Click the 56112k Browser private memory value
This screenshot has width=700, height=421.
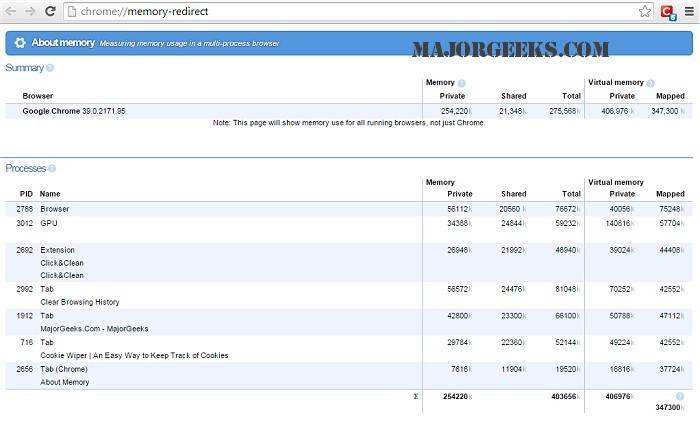pyautogui.click(x=459, y=209)
